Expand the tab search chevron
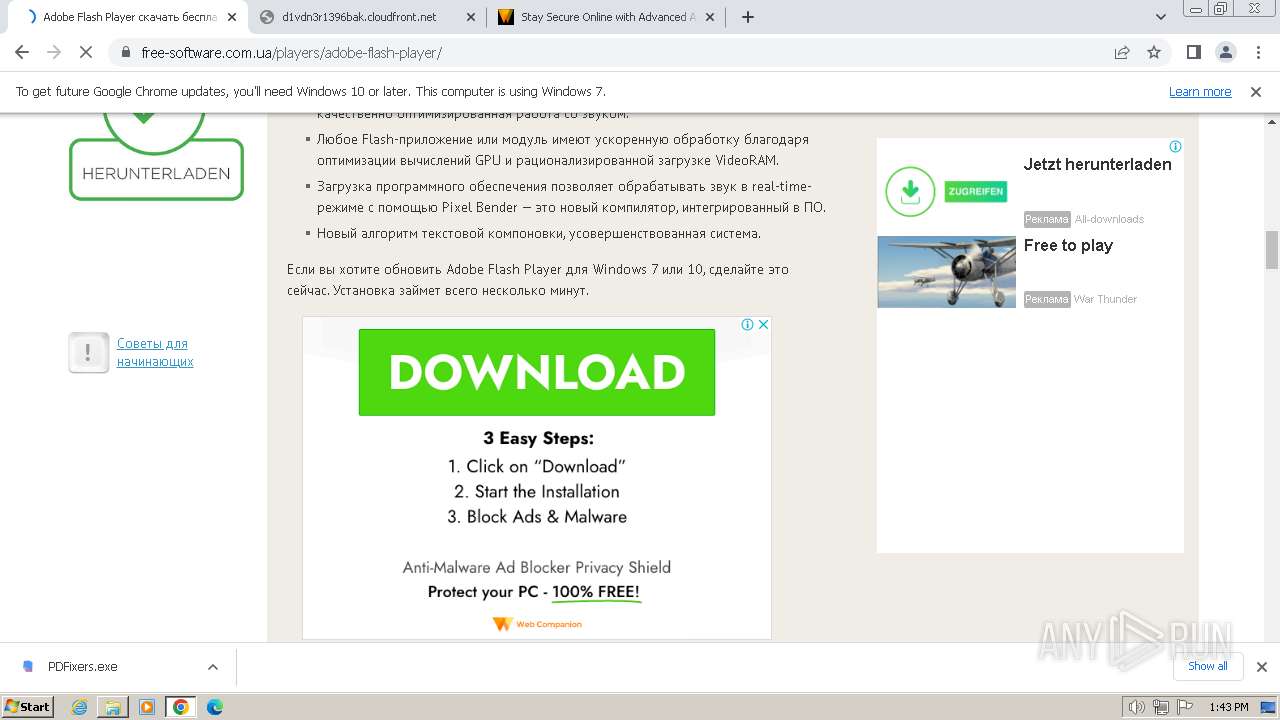This screenshot has width=1280, height=720. tap(1161, 17)
